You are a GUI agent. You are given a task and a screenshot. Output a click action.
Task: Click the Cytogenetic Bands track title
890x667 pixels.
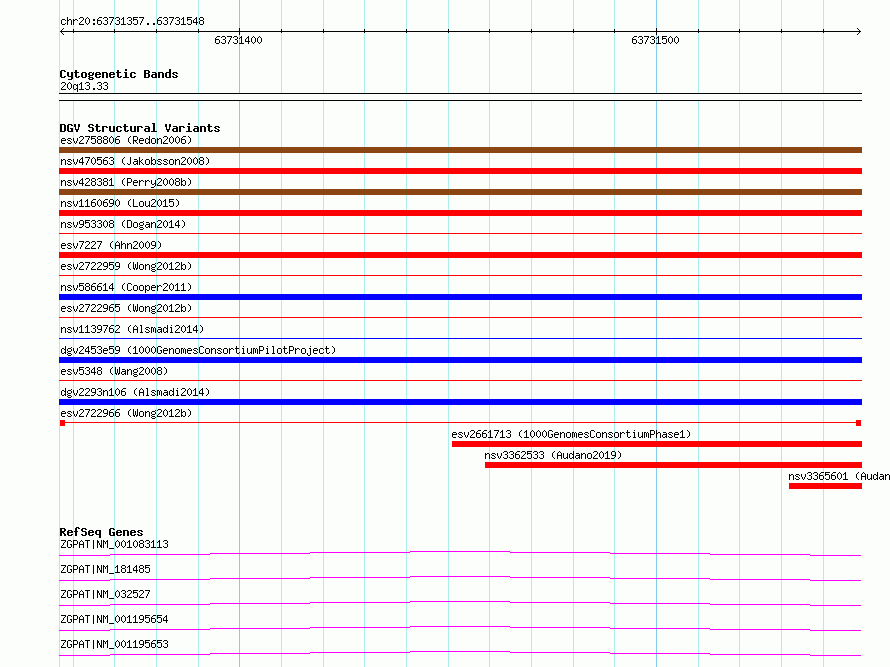tap(119, 74)
